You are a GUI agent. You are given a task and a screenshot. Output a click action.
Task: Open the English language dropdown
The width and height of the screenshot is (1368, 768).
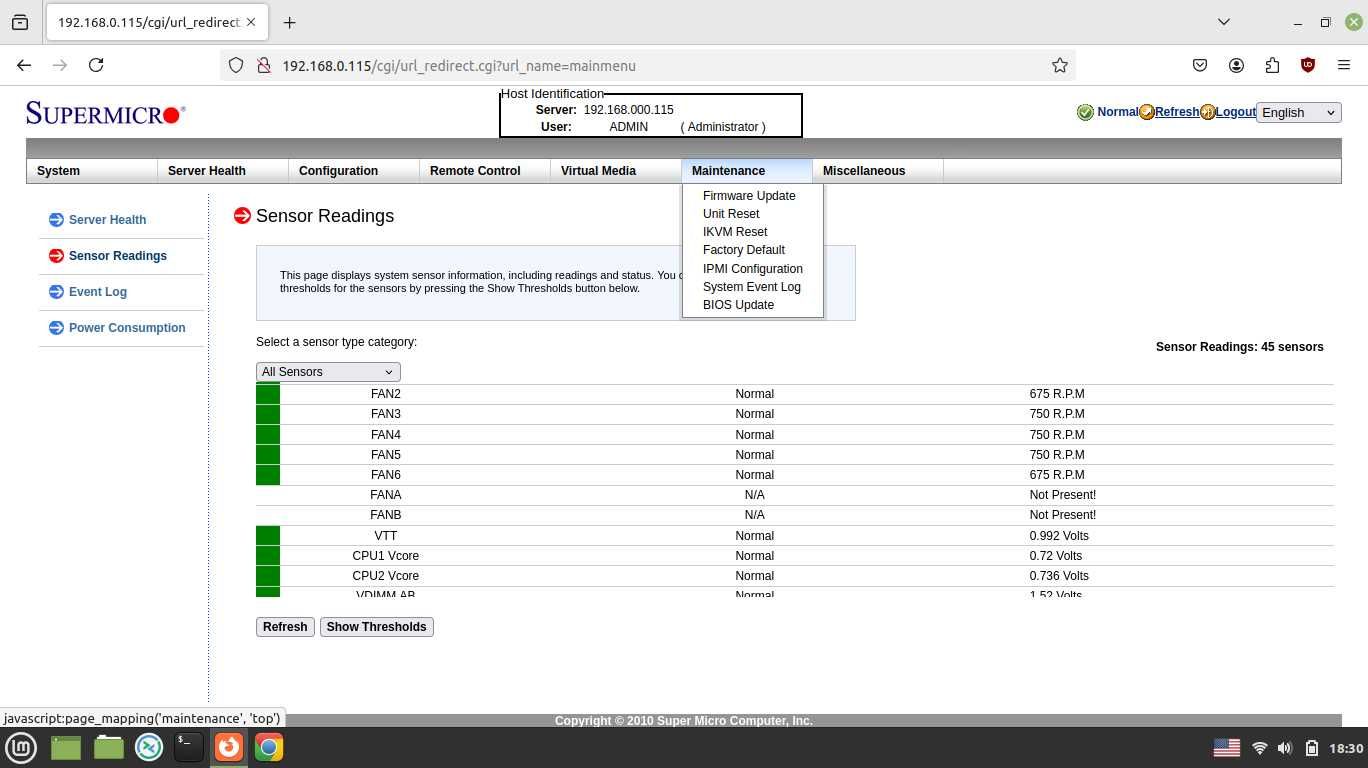(1298, 112)
